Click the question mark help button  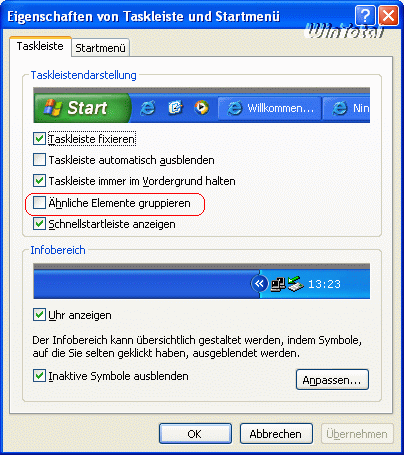click(365, 15)
